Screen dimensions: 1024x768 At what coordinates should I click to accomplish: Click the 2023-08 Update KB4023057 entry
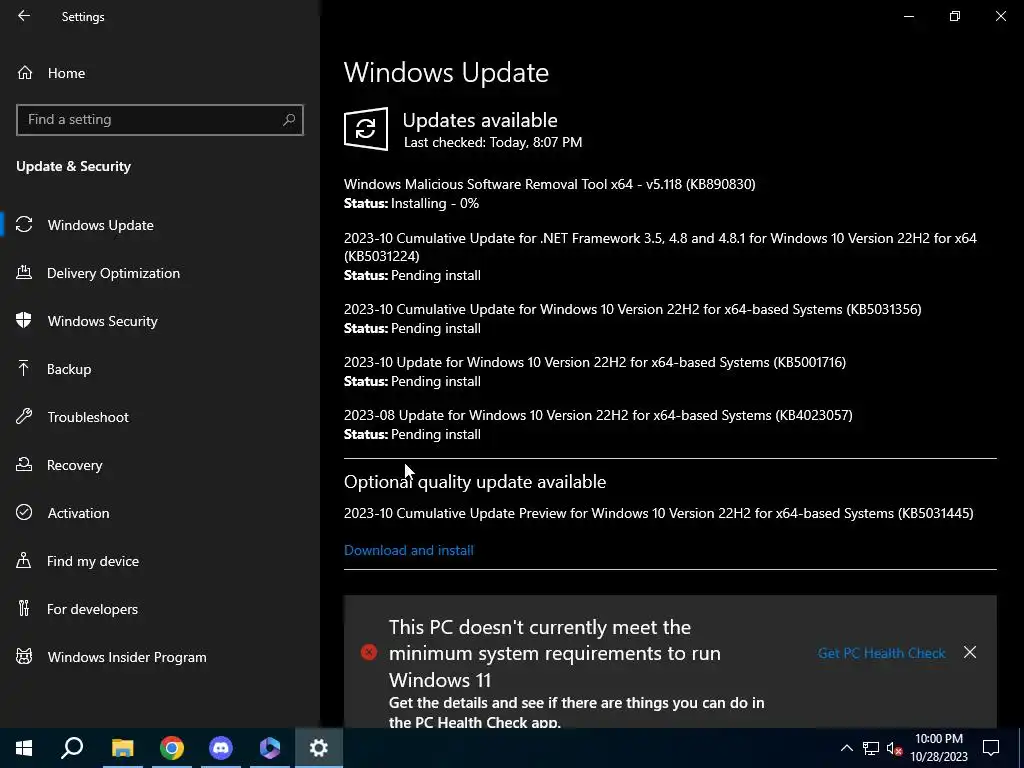[x=598, y=415]
